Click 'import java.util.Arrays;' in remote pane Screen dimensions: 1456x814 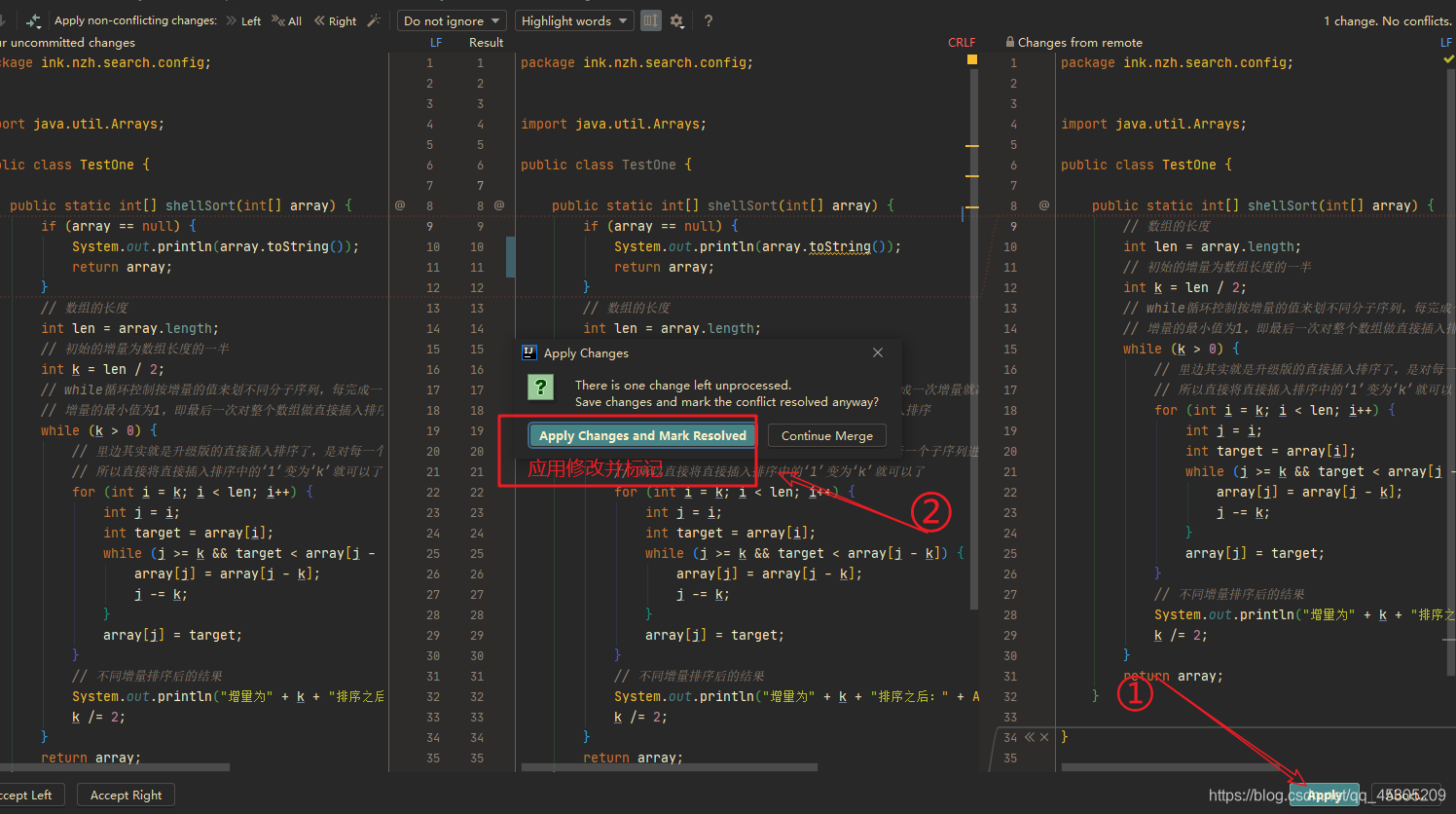[1153, 124]
